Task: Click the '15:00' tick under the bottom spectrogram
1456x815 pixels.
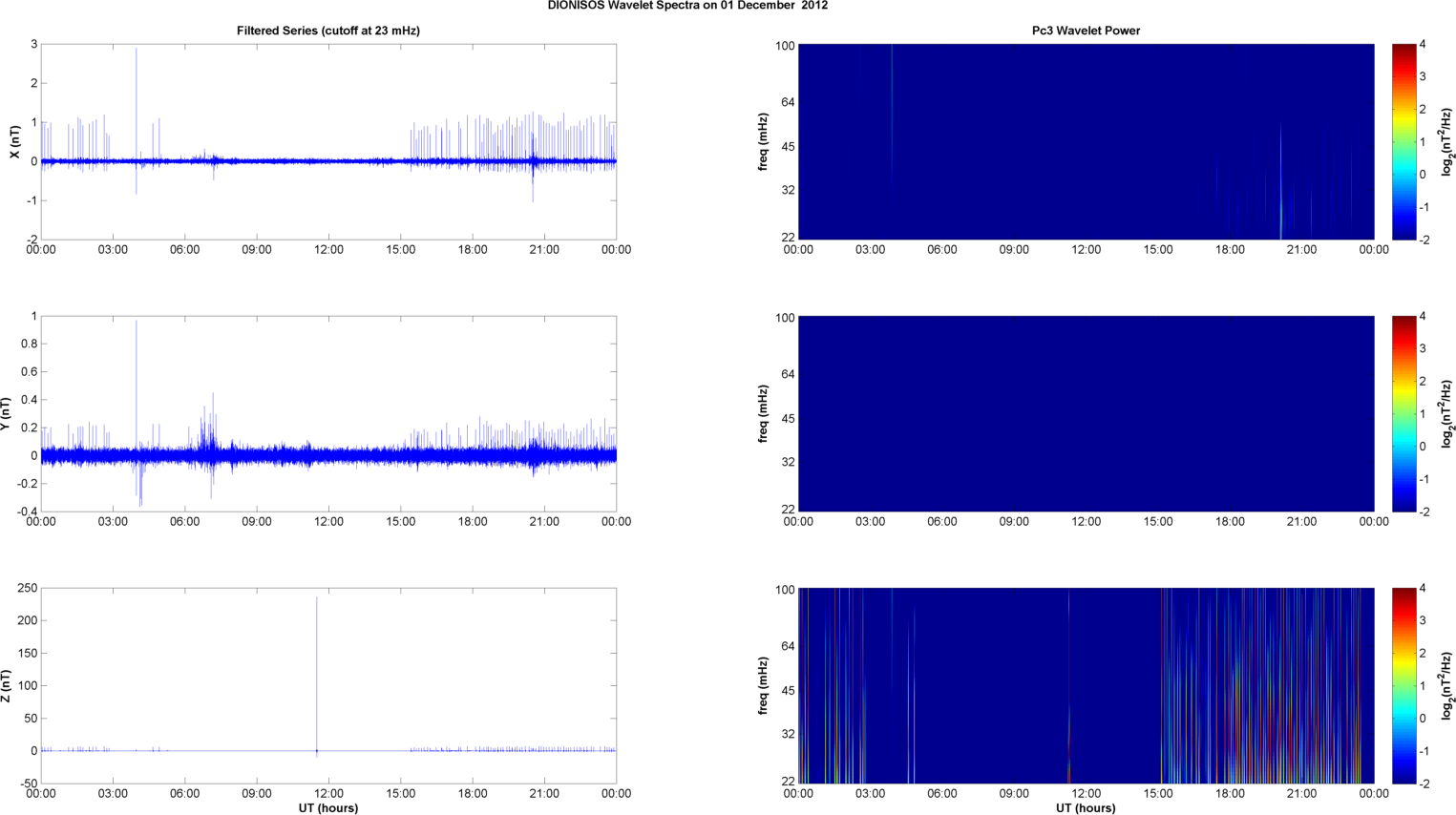Action: (1158, 794)
